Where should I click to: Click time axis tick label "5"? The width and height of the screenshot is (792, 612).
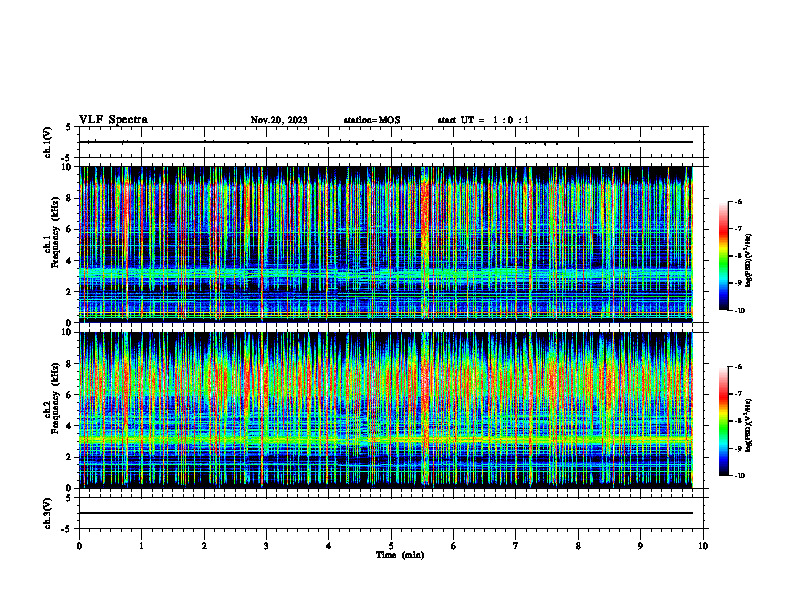391,546
